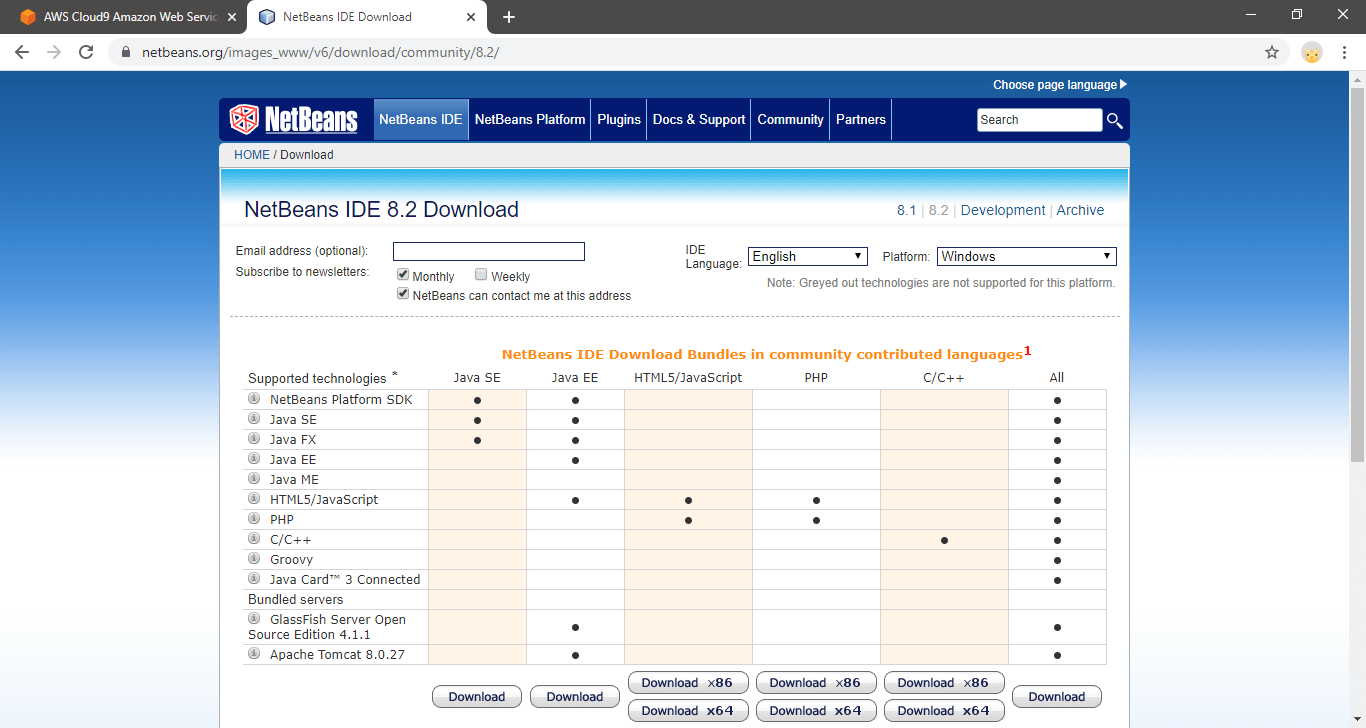Click the Supported technologies header text
The width and height of the screenshot is (1366, 728).
click(x=317, y=378)
